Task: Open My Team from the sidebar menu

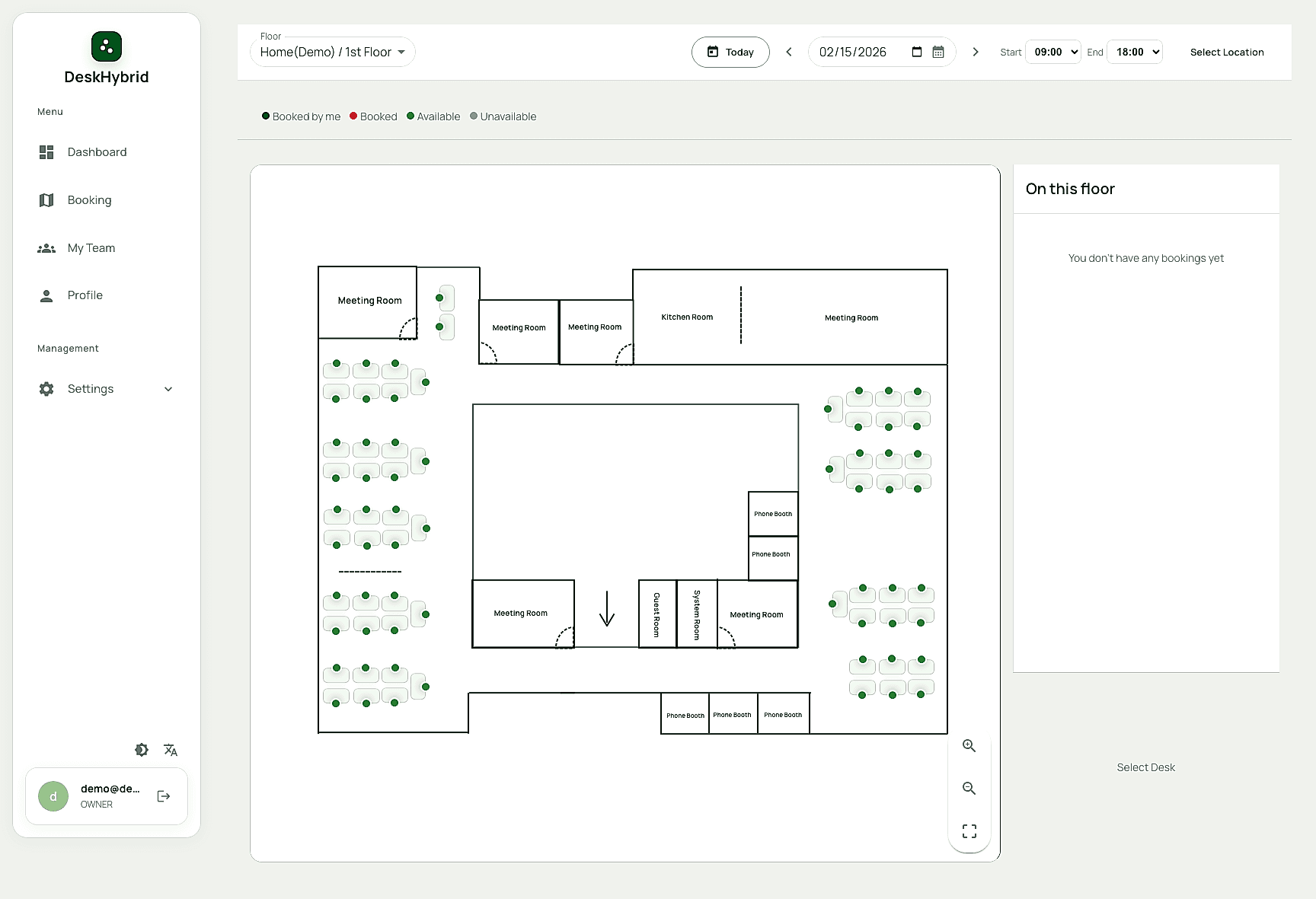Action: pyautogui.click(x=91, y=247)
